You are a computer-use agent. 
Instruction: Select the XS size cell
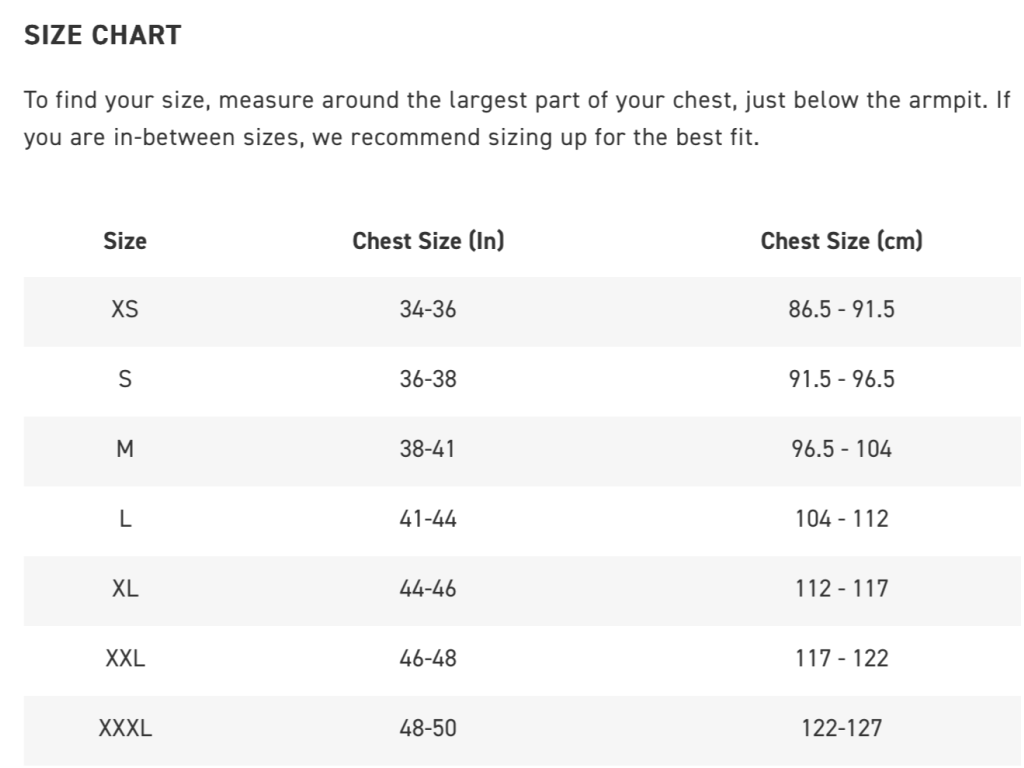point(125,309)
